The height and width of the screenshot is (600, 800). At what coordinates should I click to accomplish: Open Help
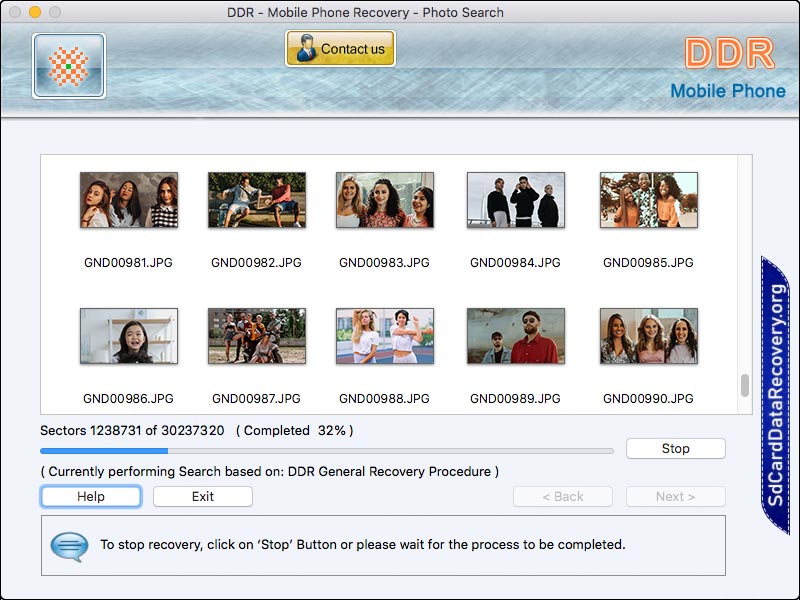(x=91, y=497)
